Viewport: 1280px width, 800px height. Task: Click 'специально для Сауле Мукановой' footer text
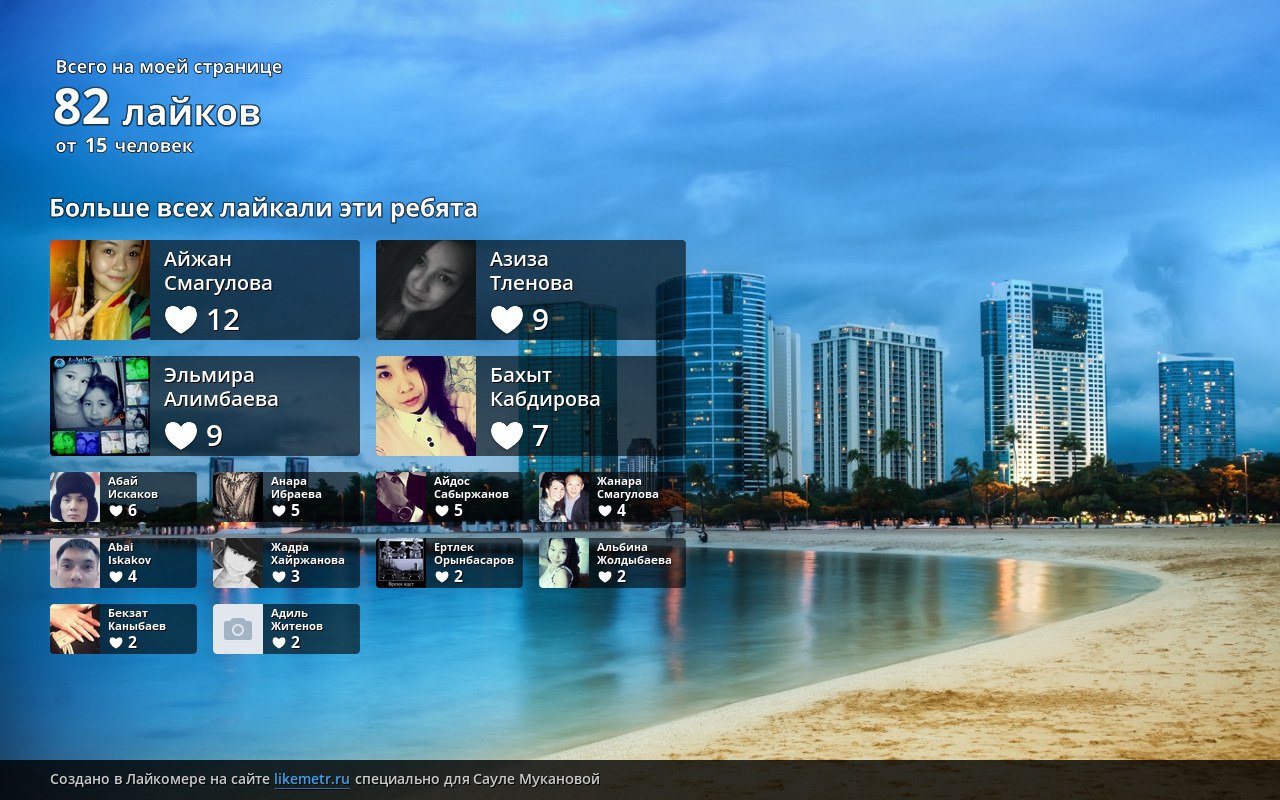477,779
